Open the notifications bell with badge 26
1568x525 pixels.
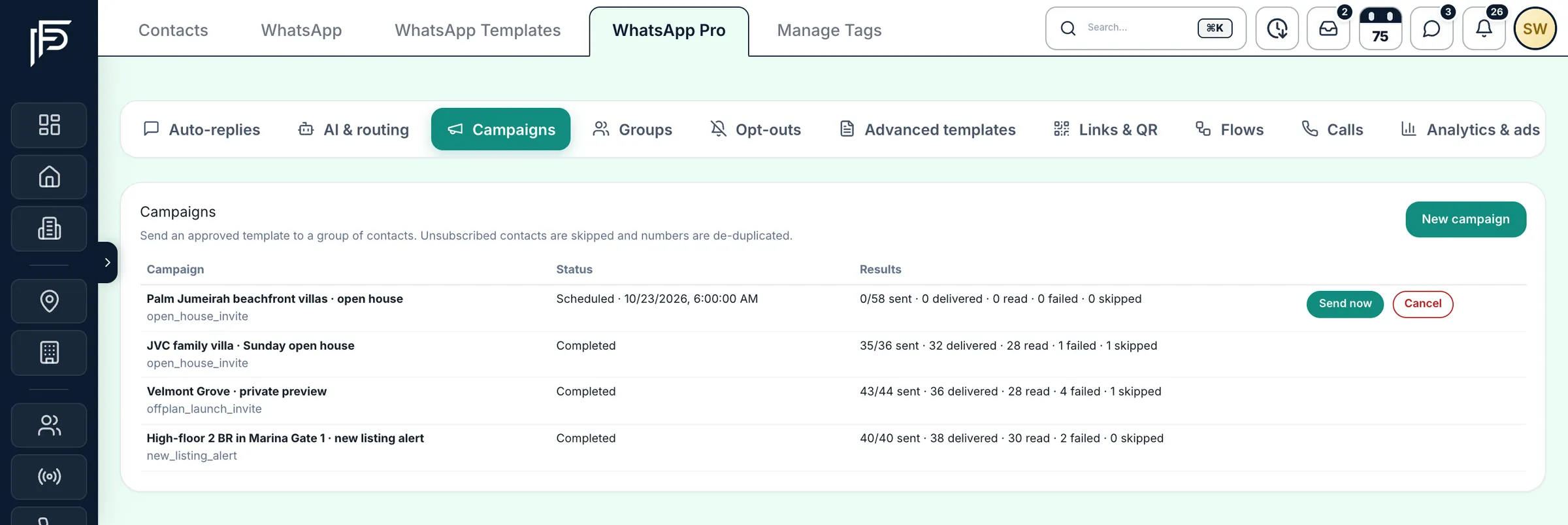pyautogui.click(x=1484, y=28)
